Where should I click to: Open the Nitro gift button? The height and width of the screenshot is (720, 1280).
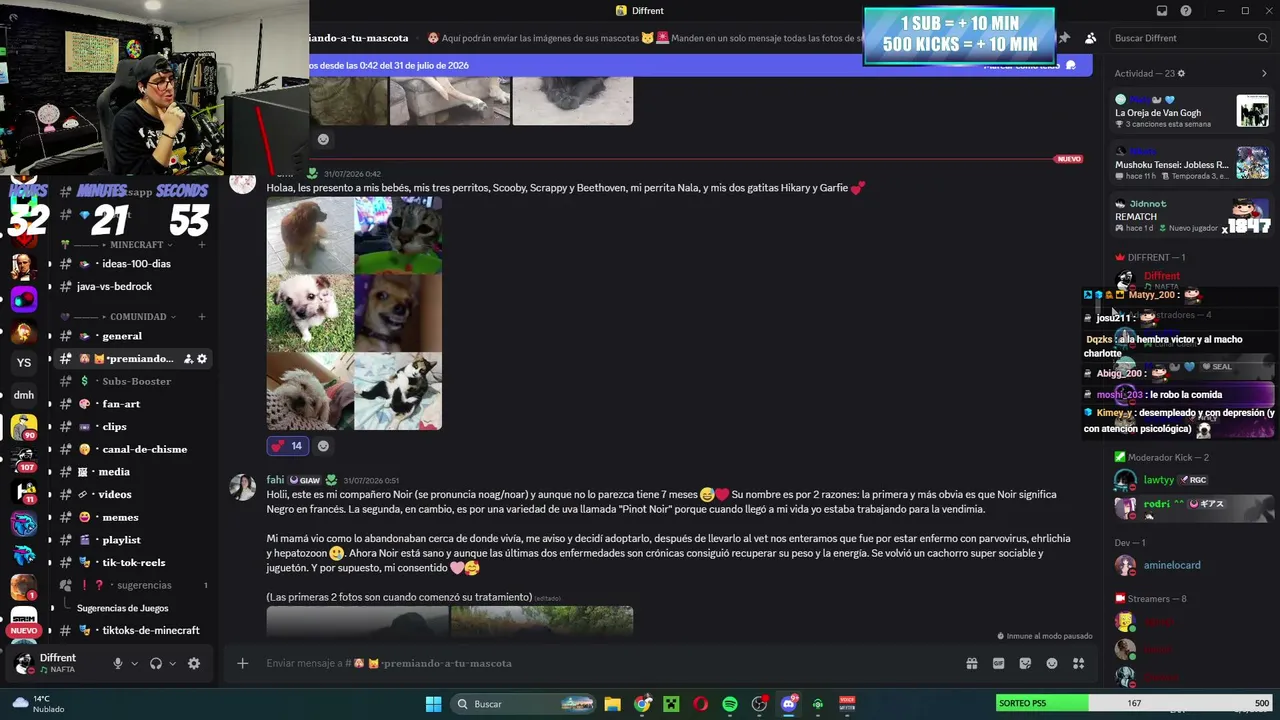[x=971, y=663]
